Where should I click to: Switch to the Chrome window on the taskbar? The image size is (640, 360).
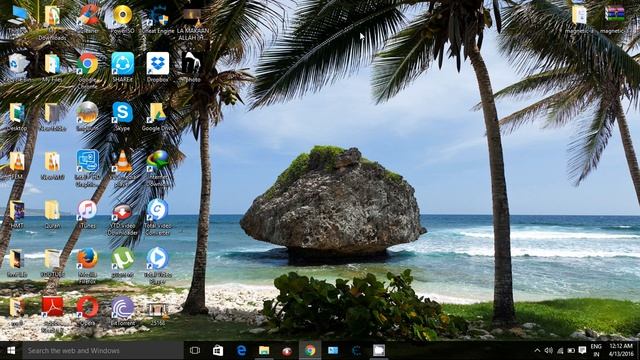pos(310,350)
